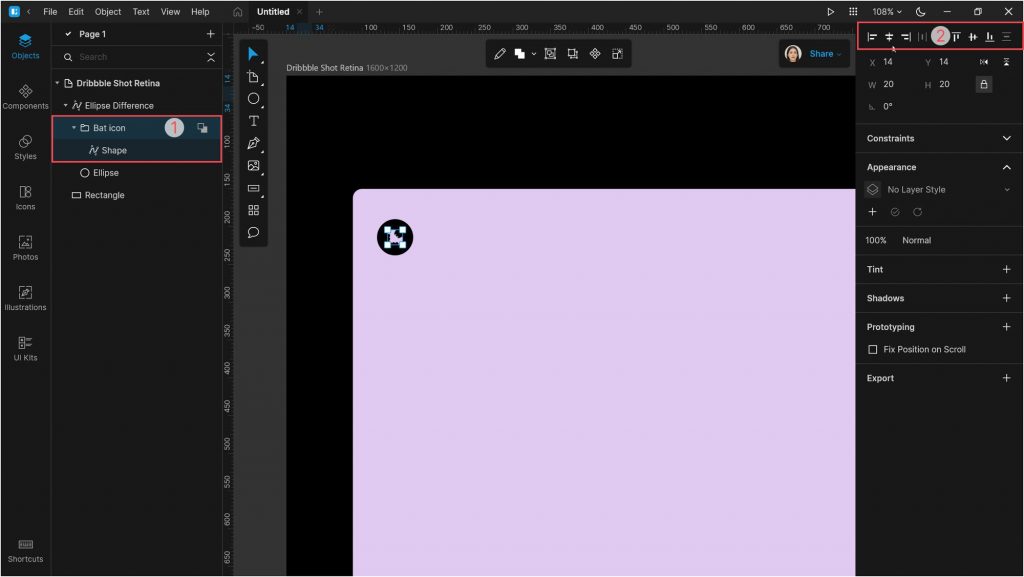Screen dimensions: 1024x577
Task: Align selection to right edge
Action: 906,37
